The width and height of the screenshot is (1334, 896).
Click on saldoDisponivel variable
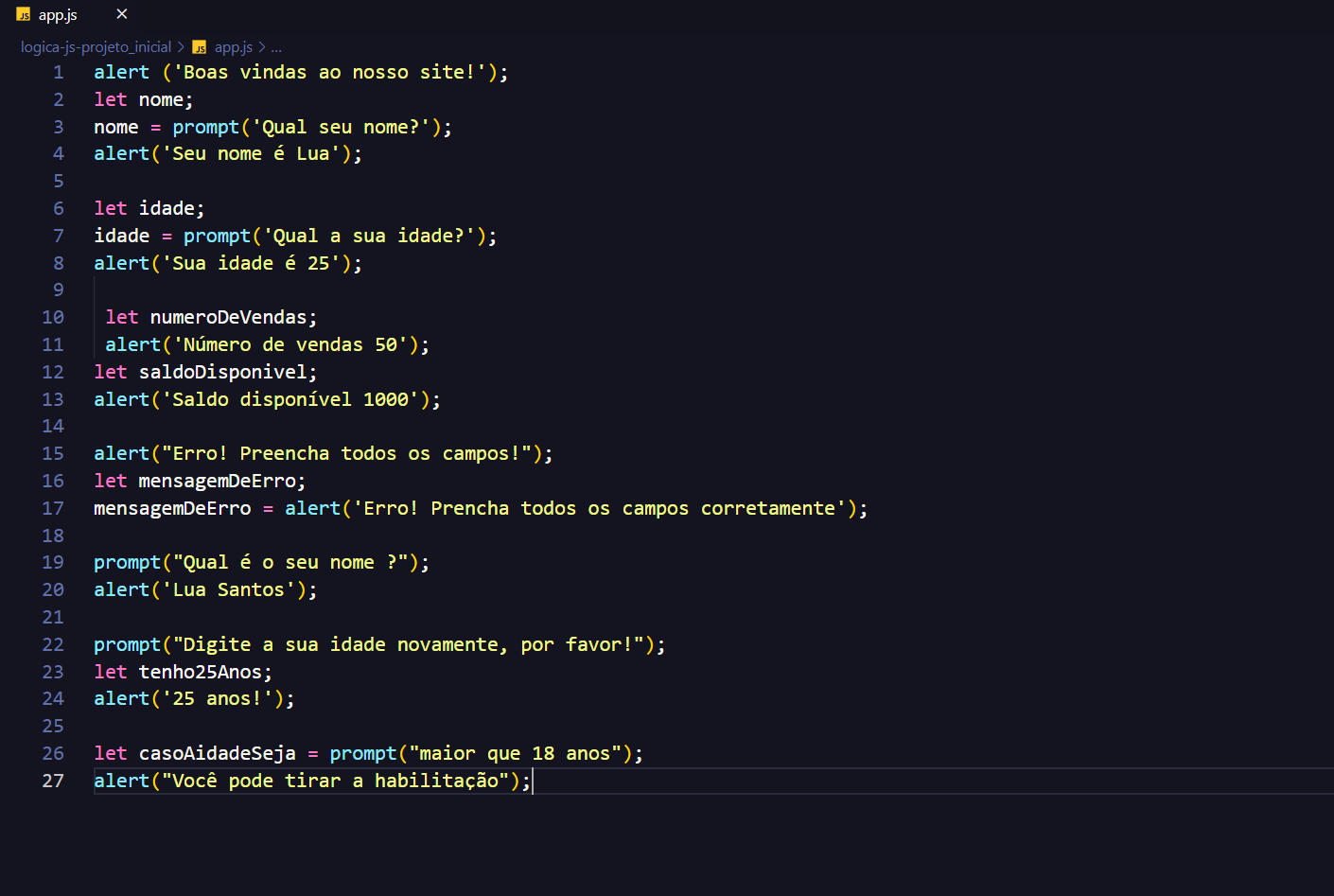pyautogui.click(x=222, y=372)
